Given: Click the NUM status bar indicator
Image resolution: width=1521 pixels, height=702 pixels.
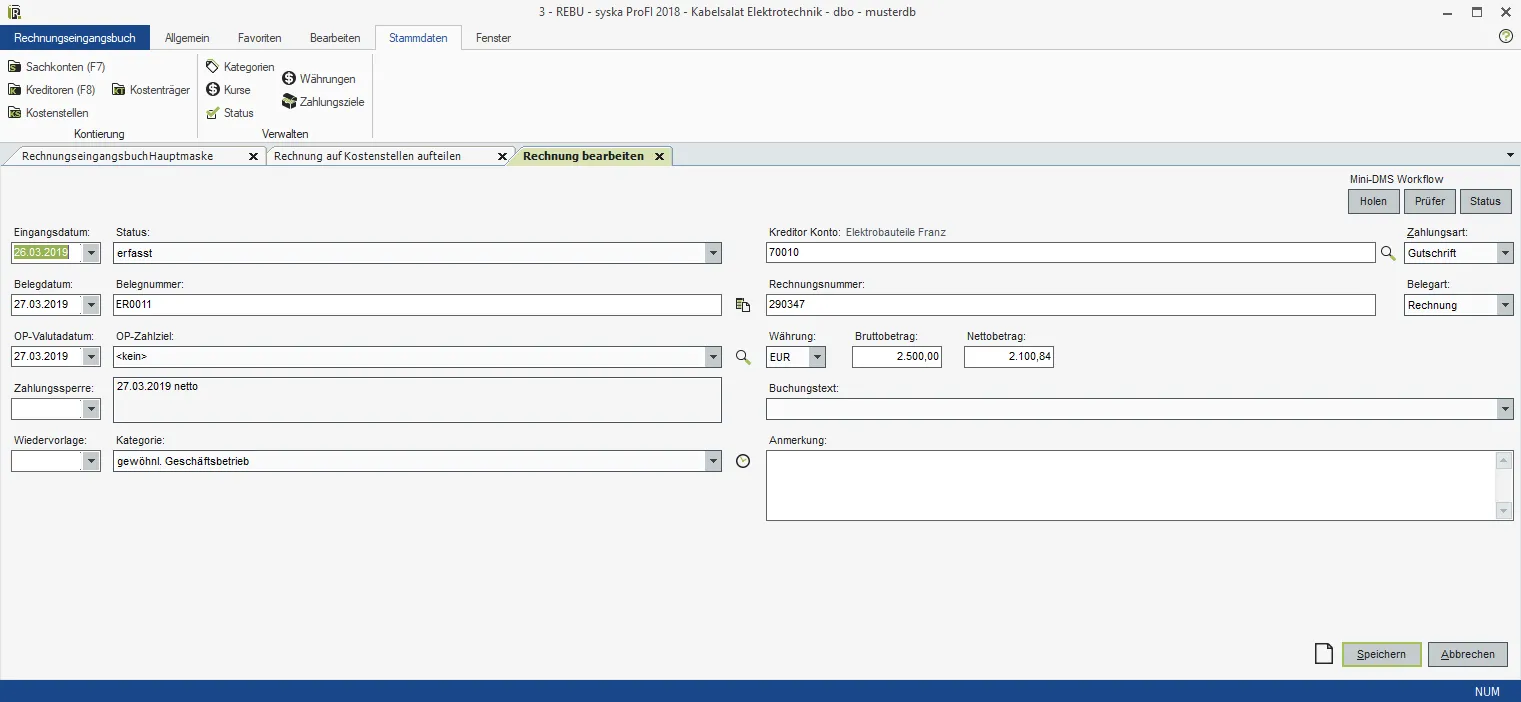Looking at the screenshot, I should tap(1487, 692).
